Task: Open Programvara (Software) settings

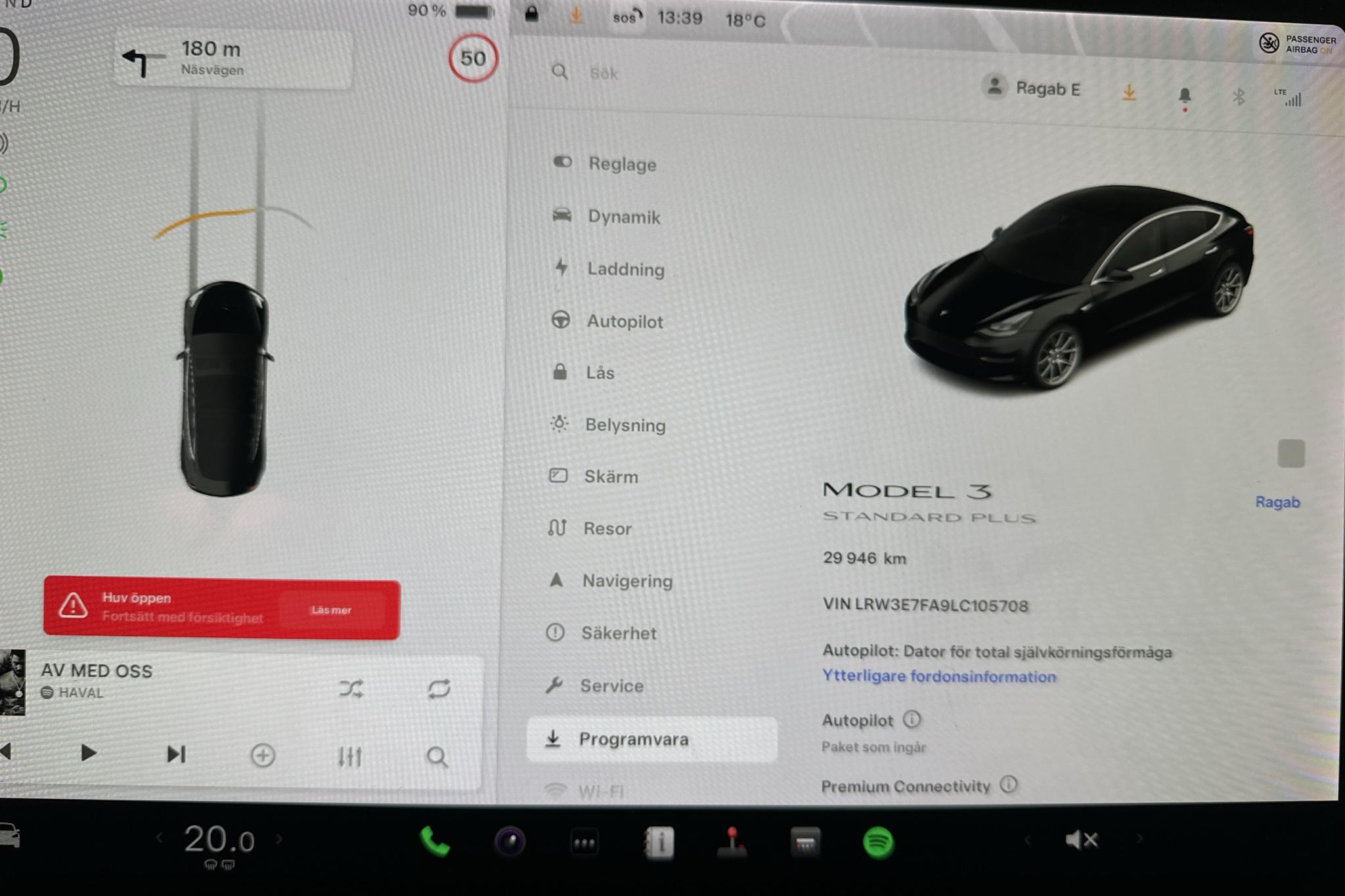Action: [650, 738]
